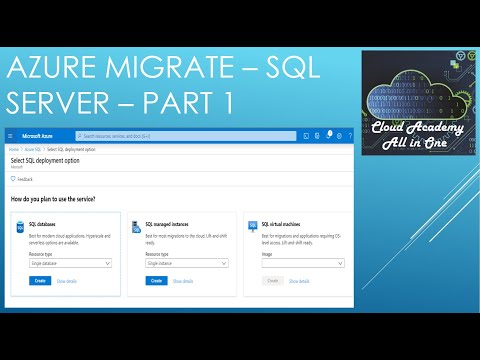Viewport: 480px width, 360px height.
Task: Open the Azure help question mark
Action: pos(350,136)
